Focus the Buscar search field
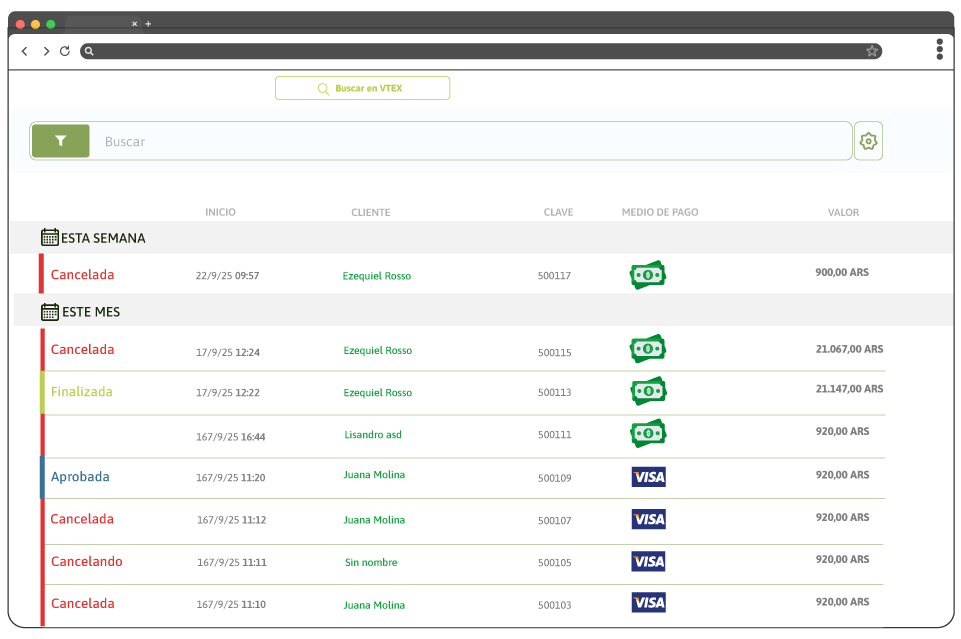This screenshot has width=961, height=639. tap(470, 142)
